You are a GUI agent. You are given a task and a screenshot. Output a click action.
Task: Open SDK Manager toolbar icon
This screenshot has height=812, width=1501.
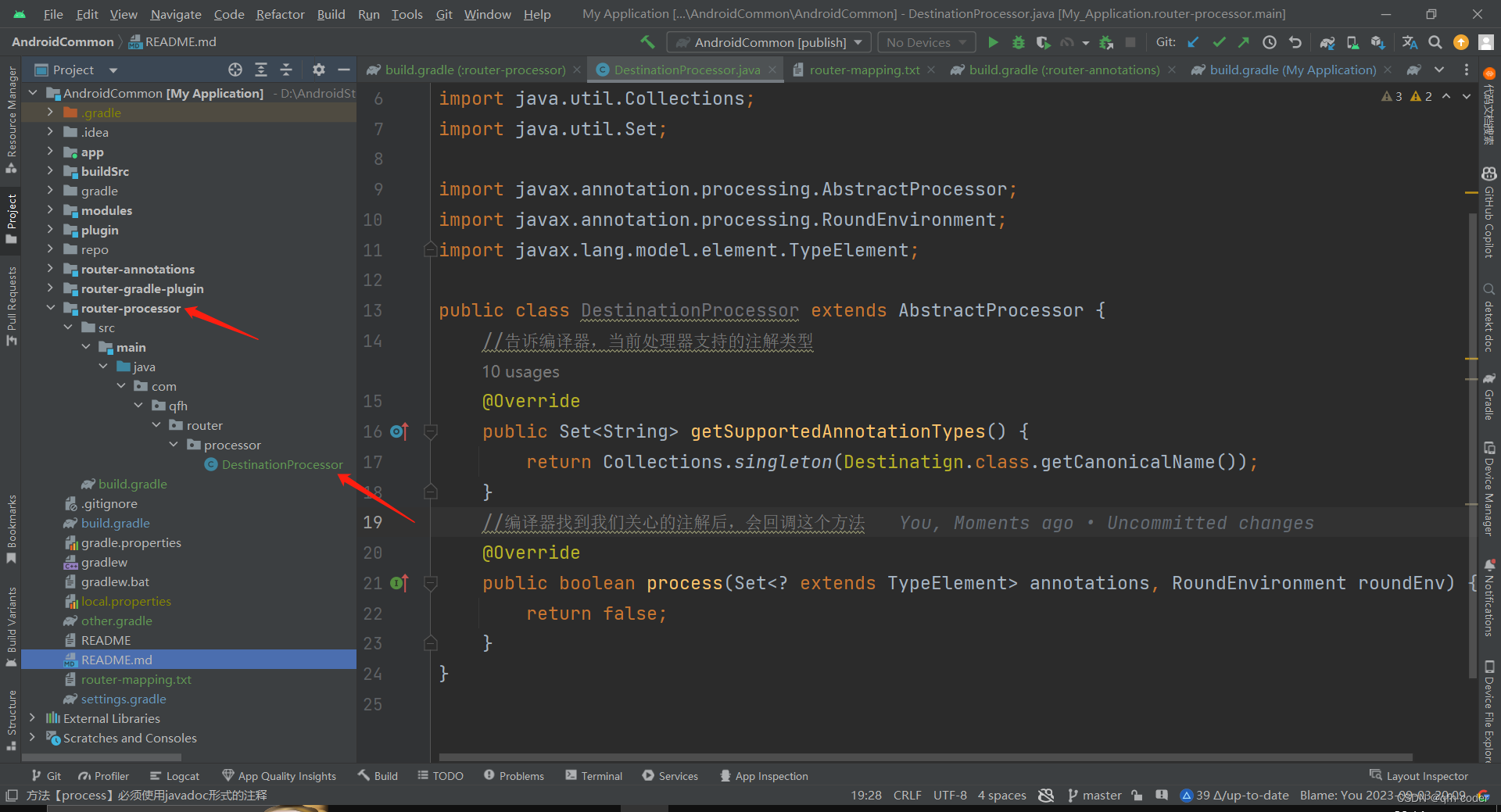coord(1378,42)
